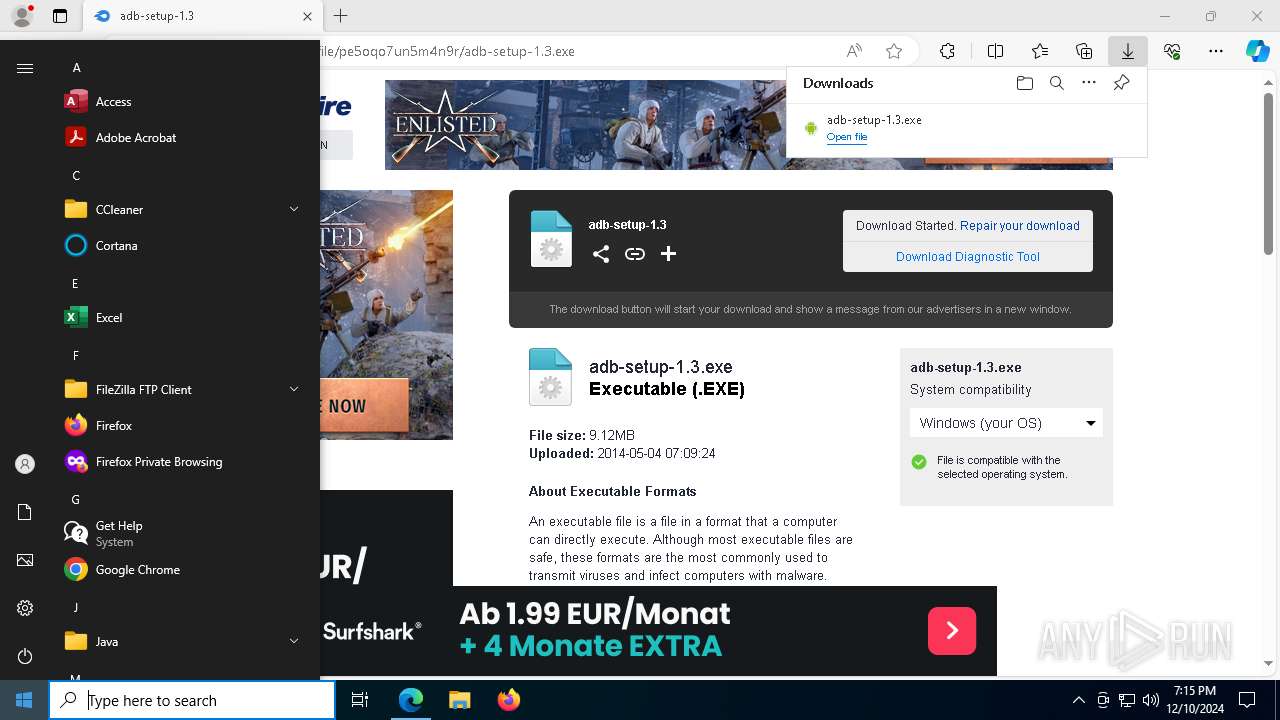The height and width of the screenshot is (720, 1280).
Task: Open the Get Help system app
Action: tap(180, 533)
